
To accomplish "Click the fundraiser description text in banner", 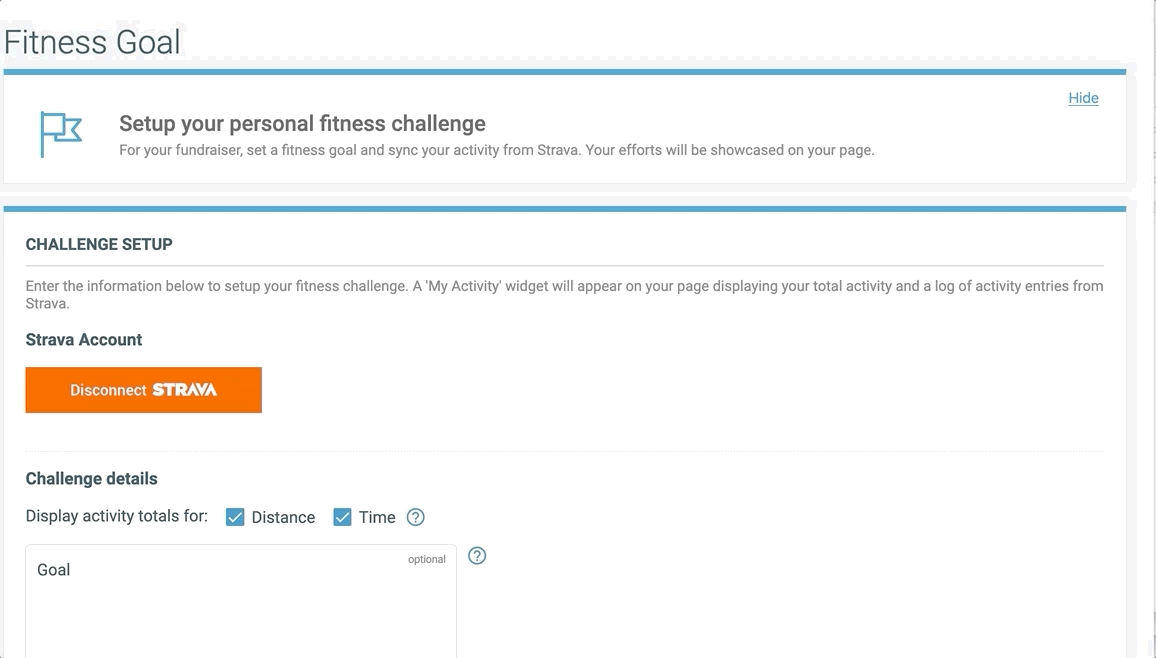I will click(497, 150).
